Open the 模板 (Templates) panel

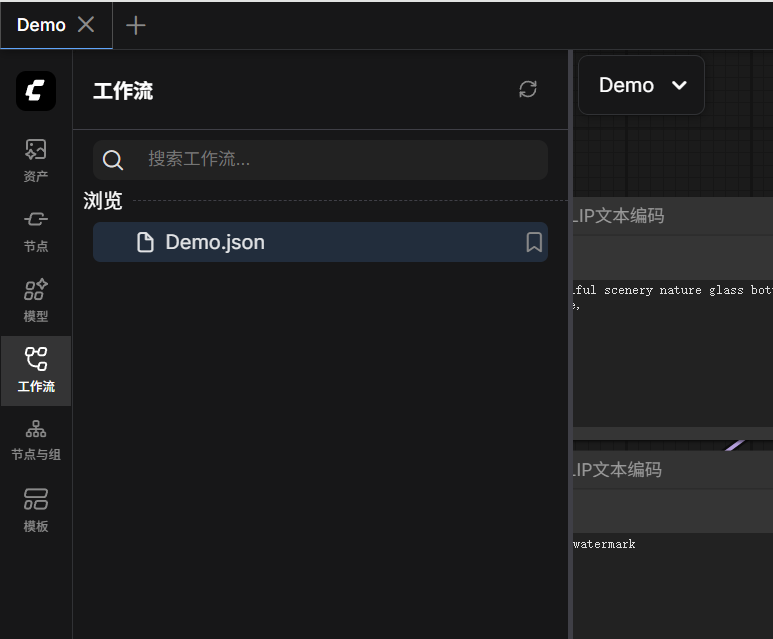[36, 510]
